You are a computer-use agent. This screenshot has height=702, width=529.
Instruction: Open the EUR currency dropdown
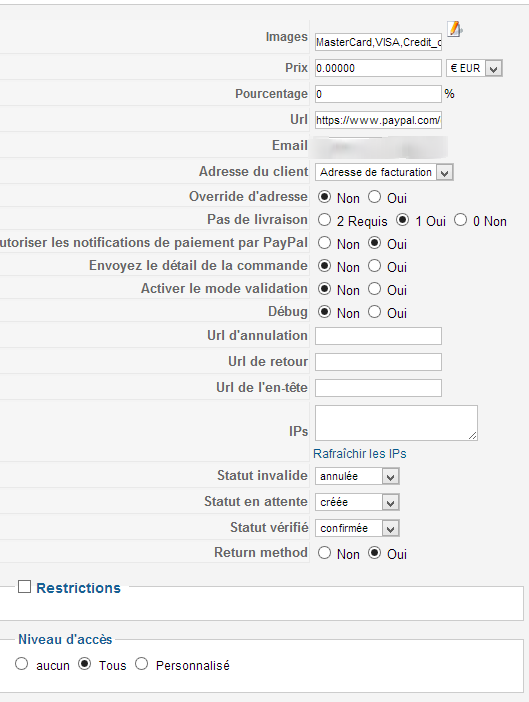(x=474, y=68)
